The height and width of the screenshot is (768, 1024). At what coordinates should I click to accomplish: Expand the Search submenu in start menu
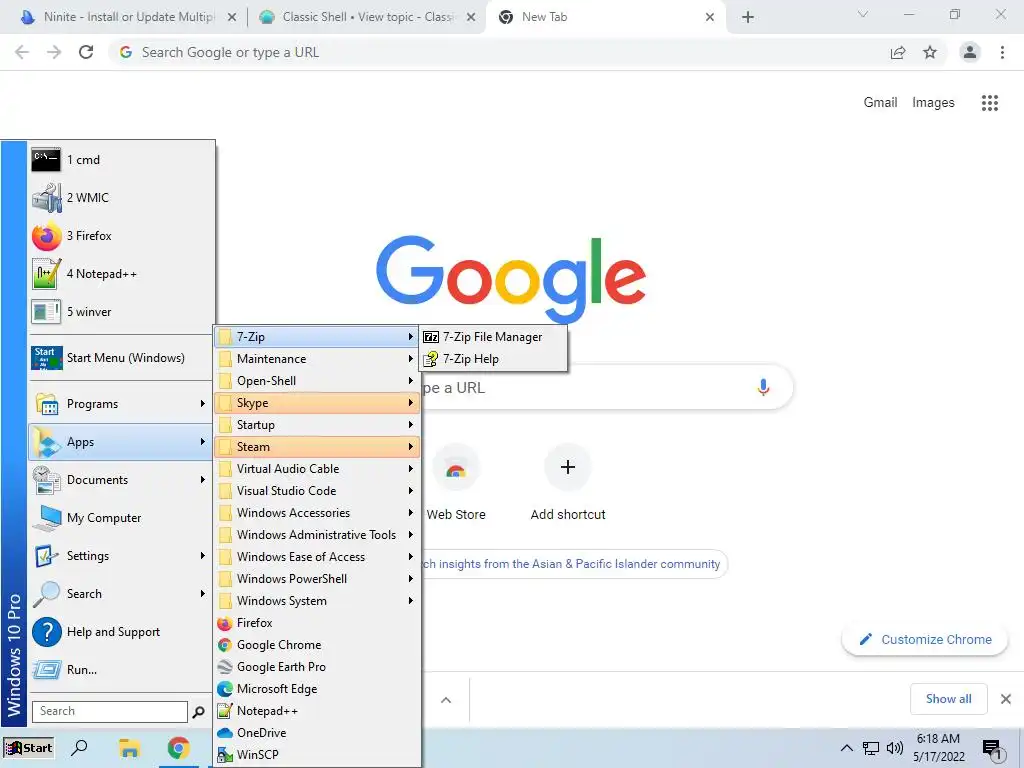pyautogui.click(x=121, y=594)
